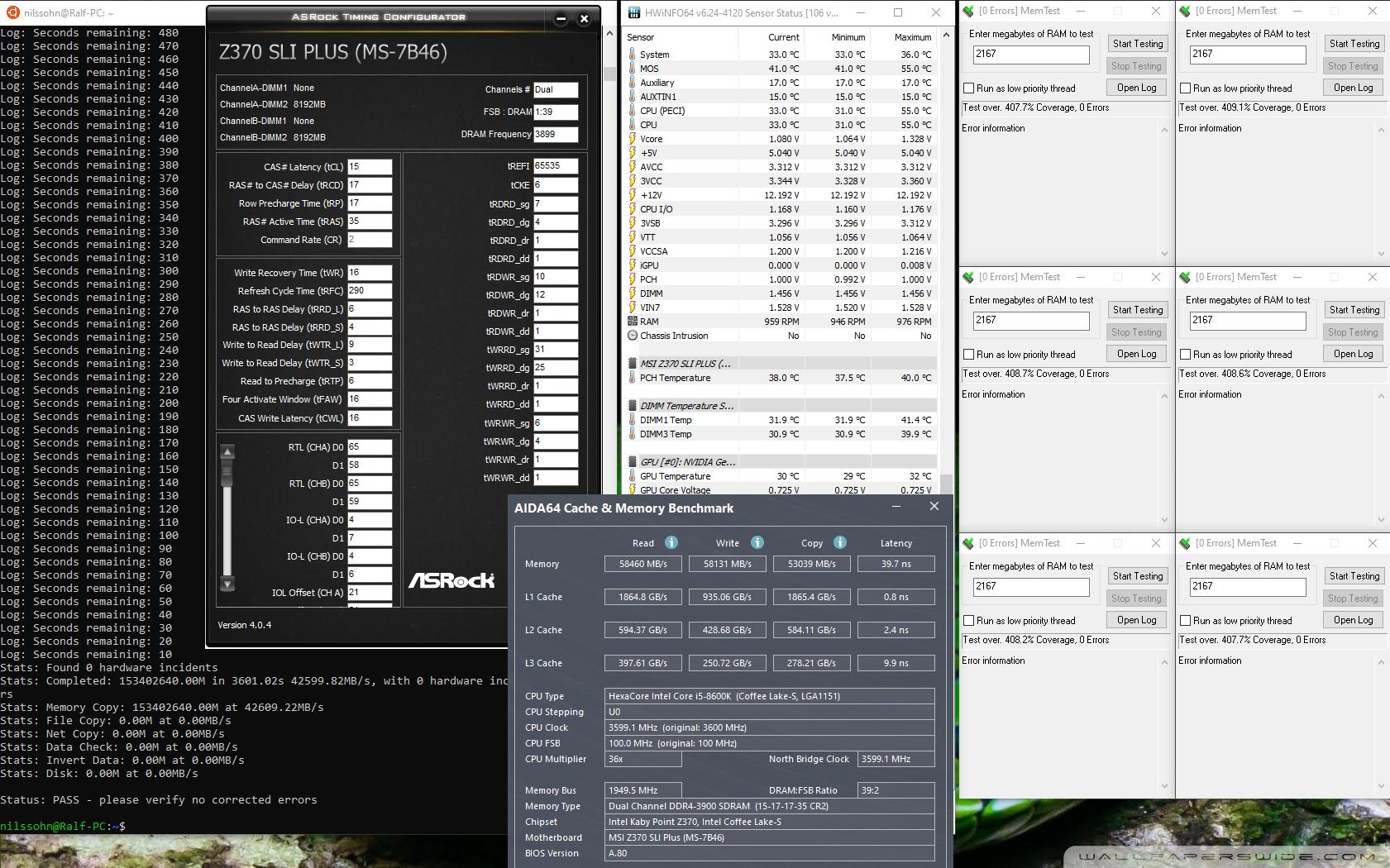Click the title icon of the 408.2% coverage MemTest window
The image size is (1390, 868).
(x=968, y=543)
